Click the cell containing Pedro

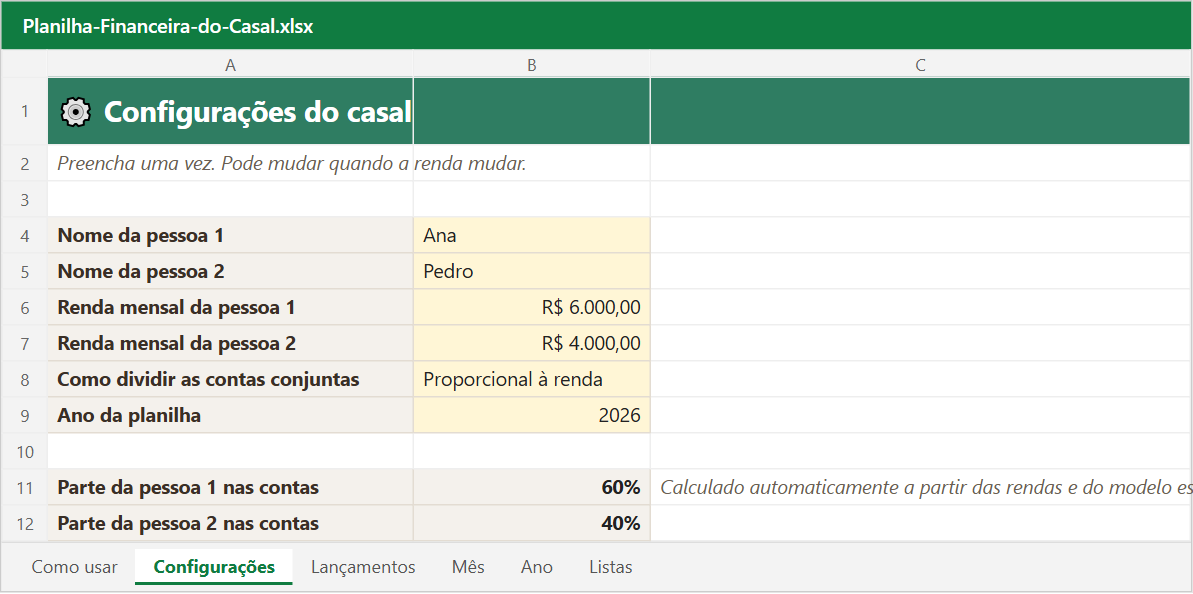[x=532, y=272]
